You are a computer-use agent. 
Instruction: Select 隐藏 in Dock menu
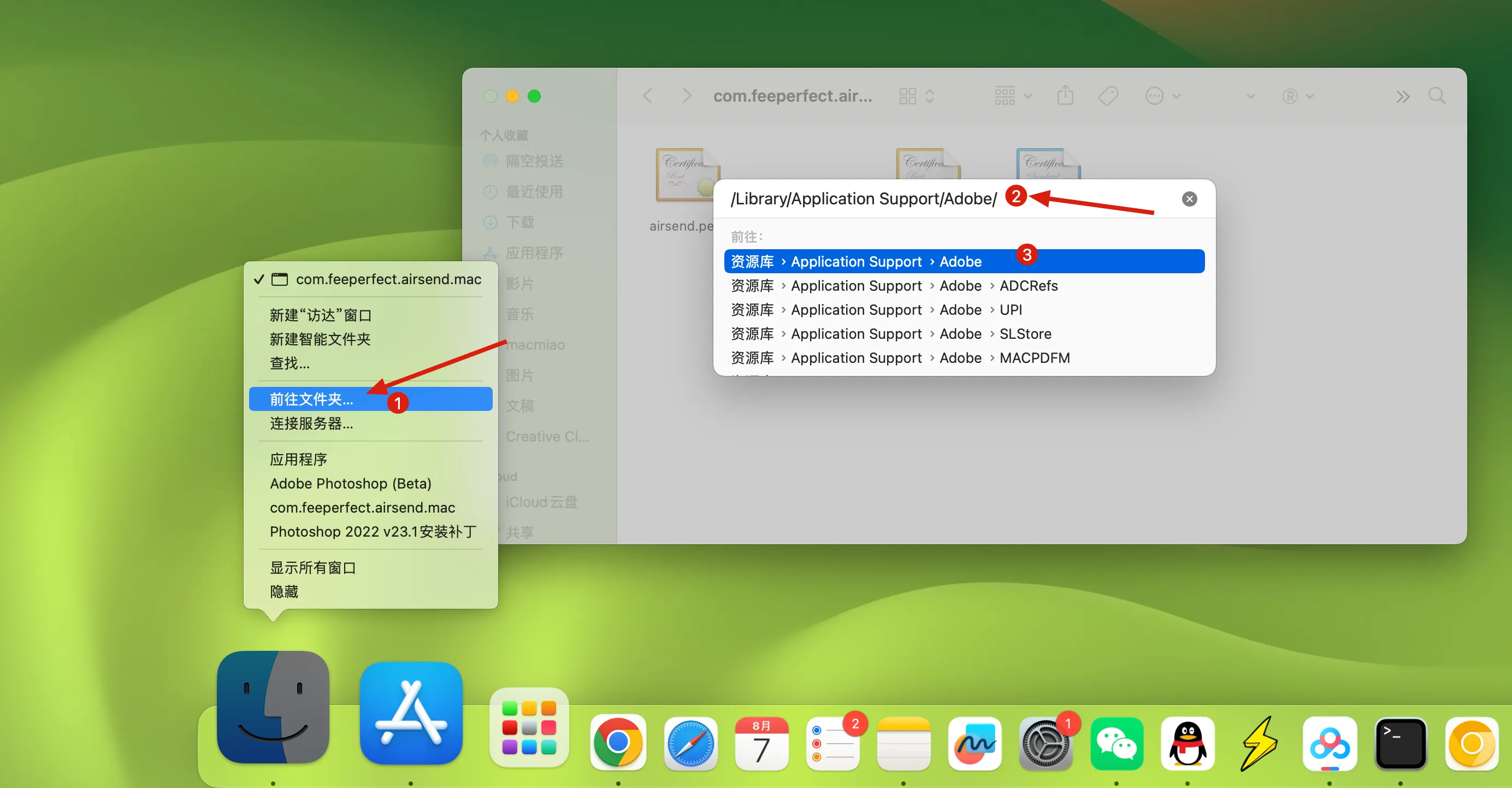tap(370, 592)
